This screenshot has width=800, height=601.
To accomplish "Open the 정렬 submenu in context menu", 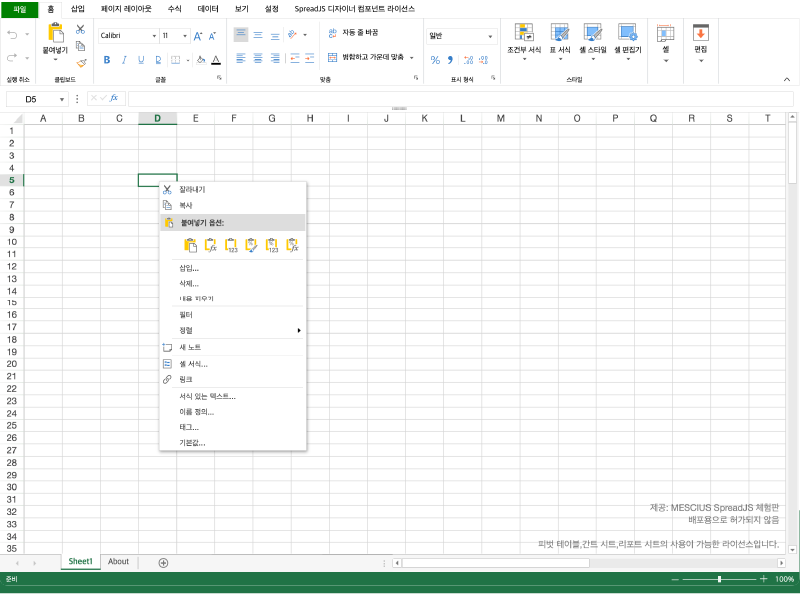I will pyautogui.click(x=233, y=330).
